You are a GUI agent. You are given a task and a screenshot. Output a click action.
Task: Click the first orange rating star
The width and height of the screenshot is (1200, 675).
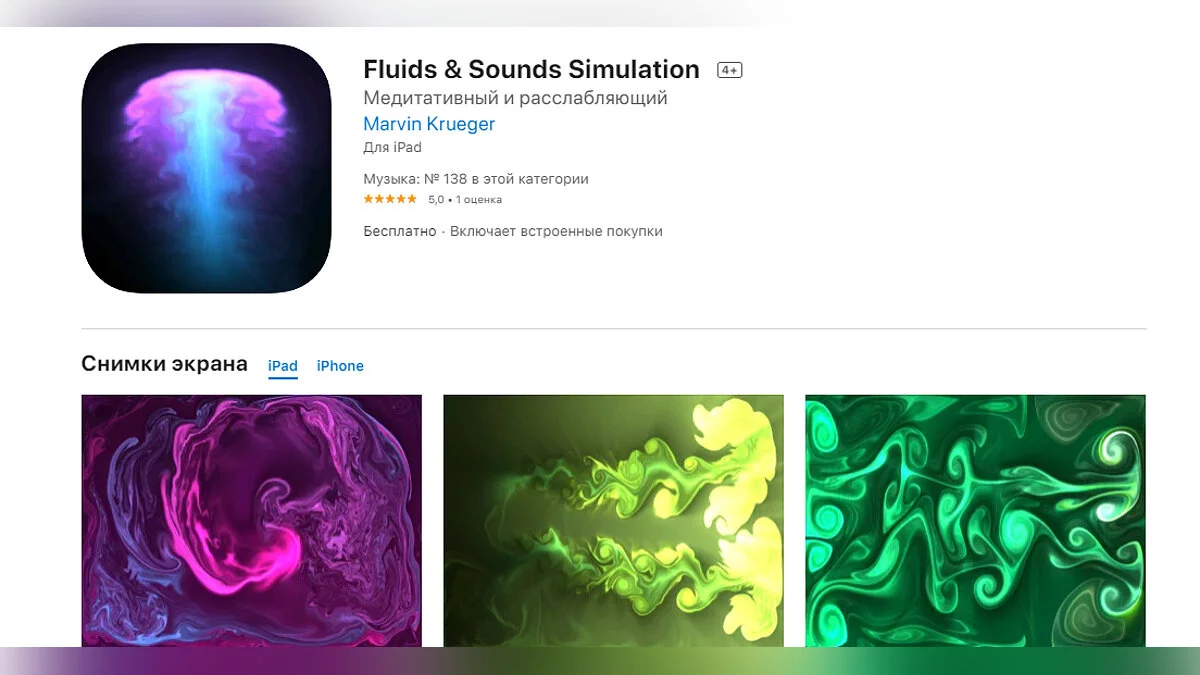pyautogui.click(x=368, y=199)
